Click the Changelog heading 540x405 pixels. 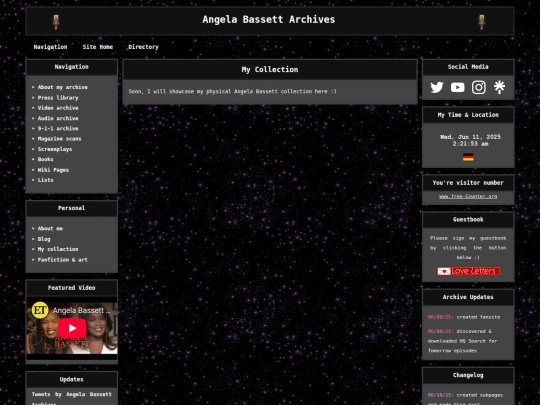[468, 375]
